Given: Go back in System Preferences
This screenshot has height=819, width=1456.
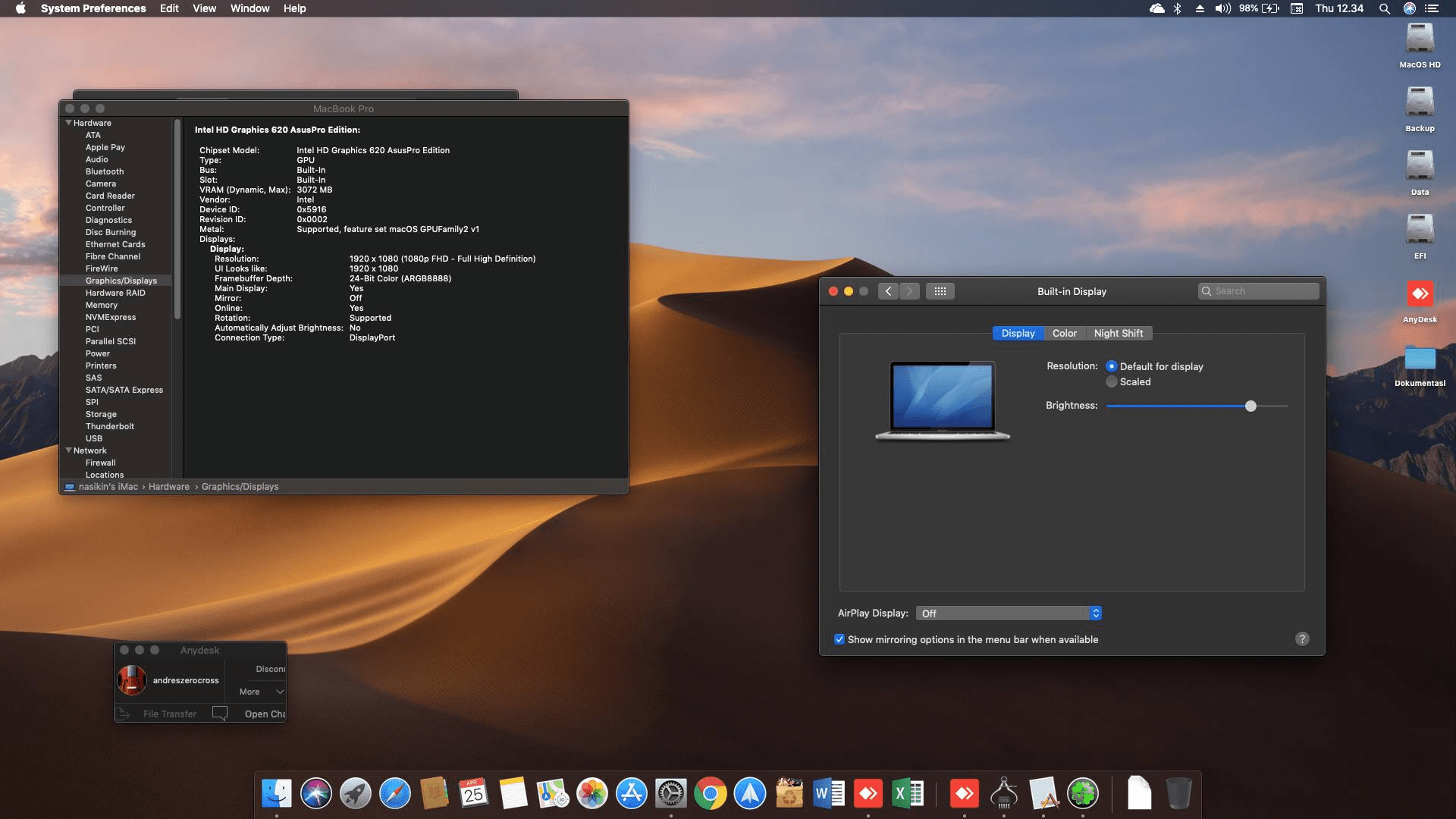Looking at the screenshot, I should 889,291.
